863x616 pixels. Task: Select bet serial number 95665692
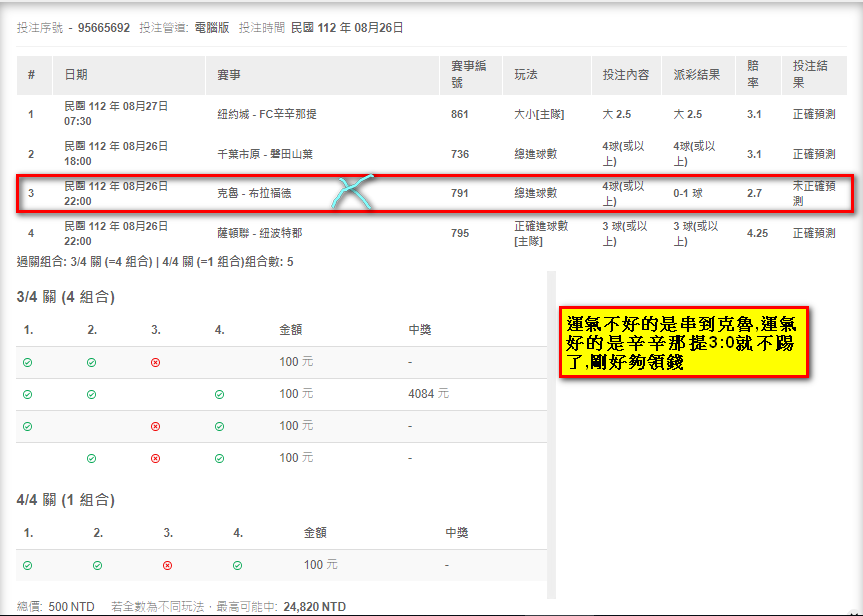104,28
